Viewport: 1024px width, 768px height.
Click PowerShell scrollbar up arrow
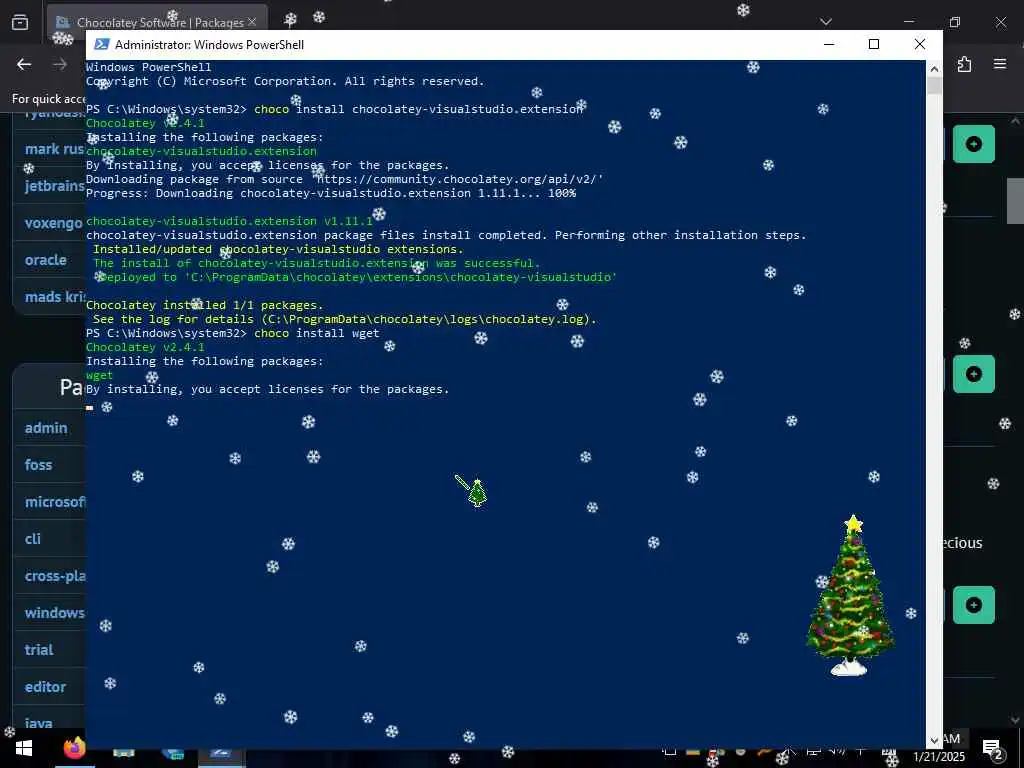tap(934, 68)
